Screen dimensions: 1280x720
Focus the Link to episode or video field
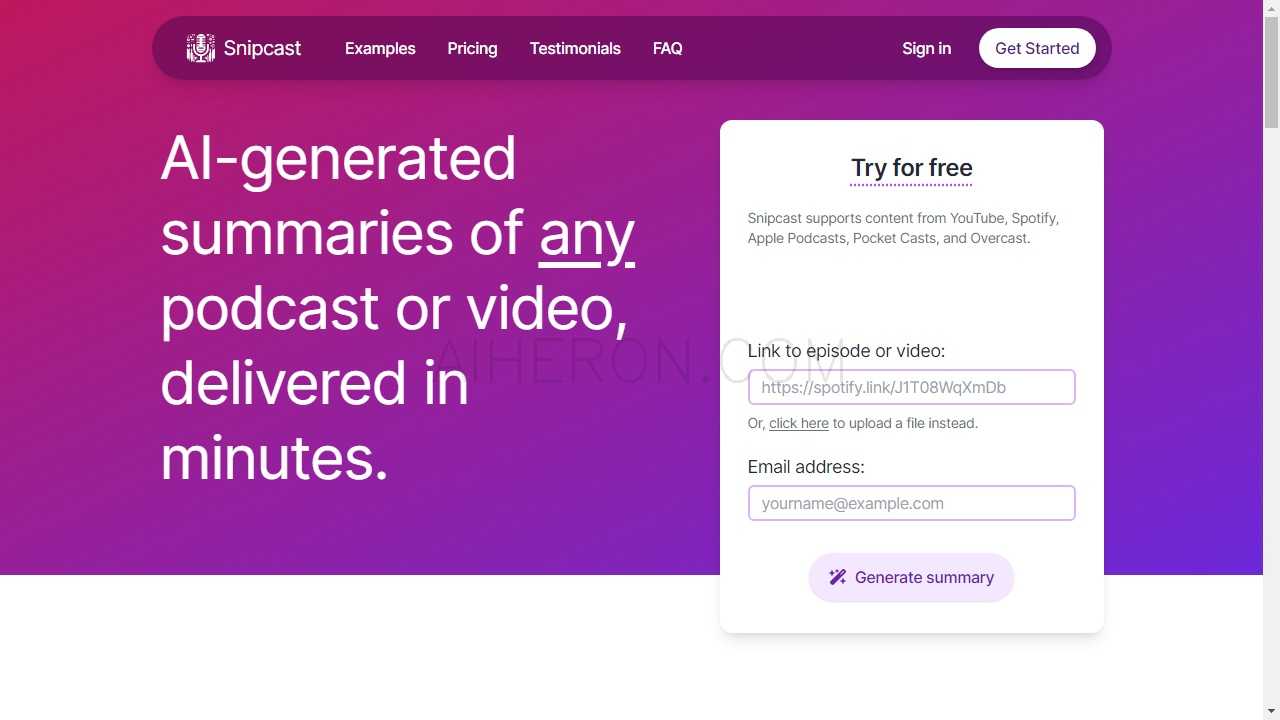pyautogui.click(x=912, y=387)
